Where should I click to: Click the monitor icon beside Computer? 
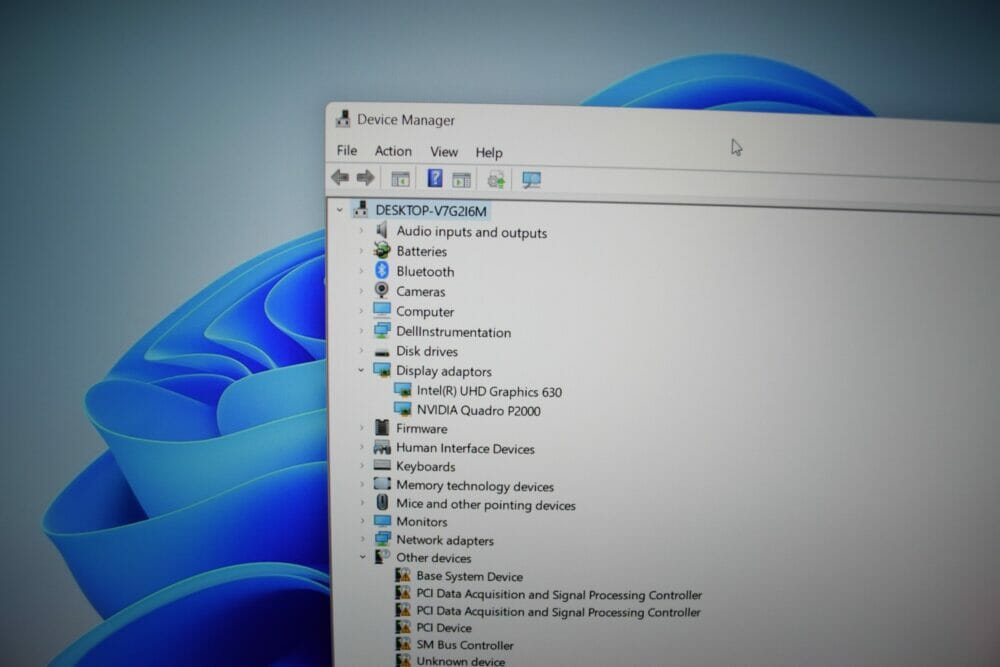(382, 310)
